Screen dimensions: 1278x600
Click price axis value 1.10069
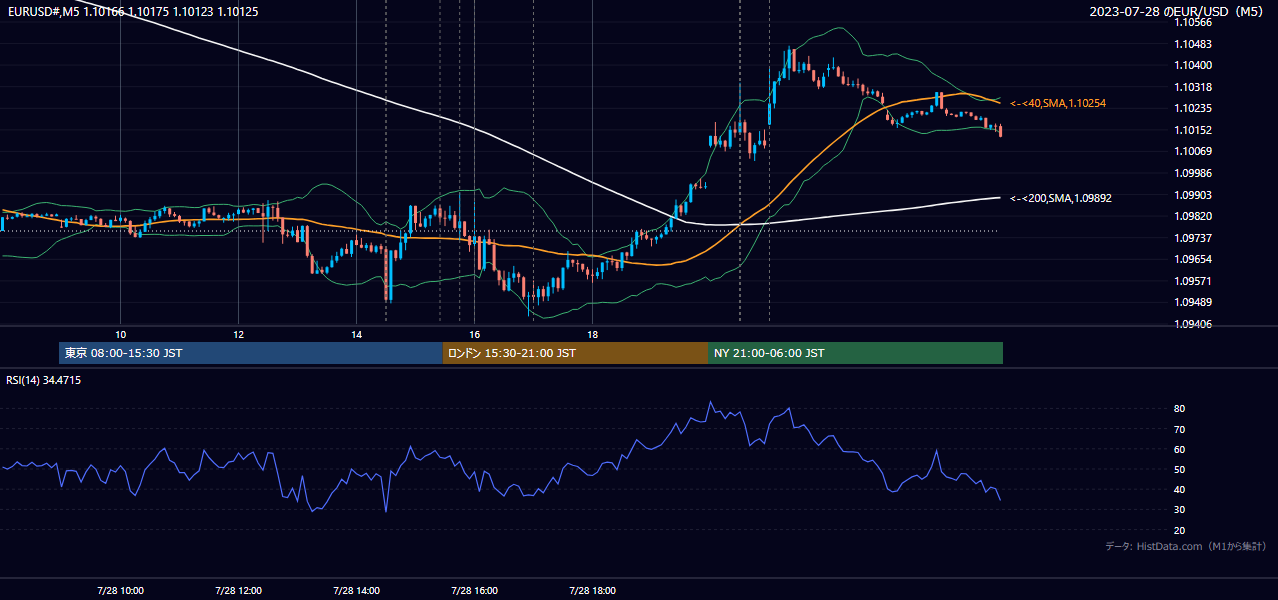pyautogui.click(x=1193, y=151)
